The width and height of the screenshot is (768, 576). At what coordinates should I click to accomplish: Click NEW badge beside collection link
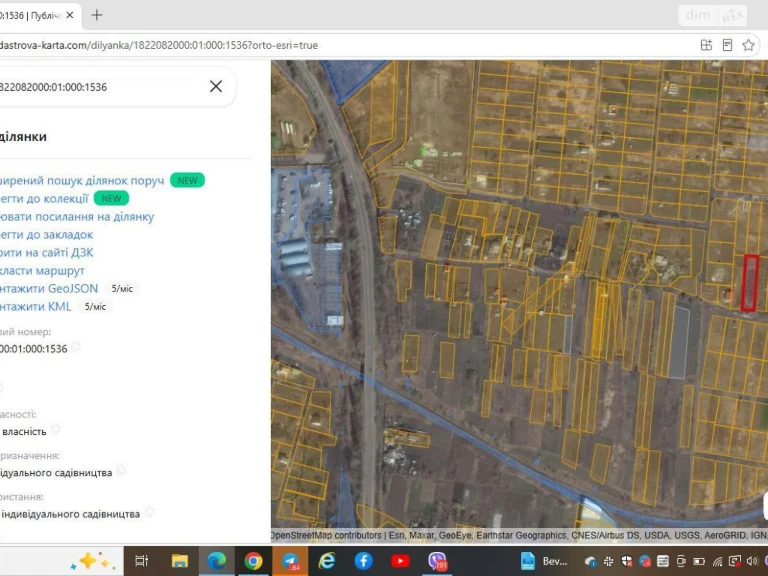coord(111,198)
